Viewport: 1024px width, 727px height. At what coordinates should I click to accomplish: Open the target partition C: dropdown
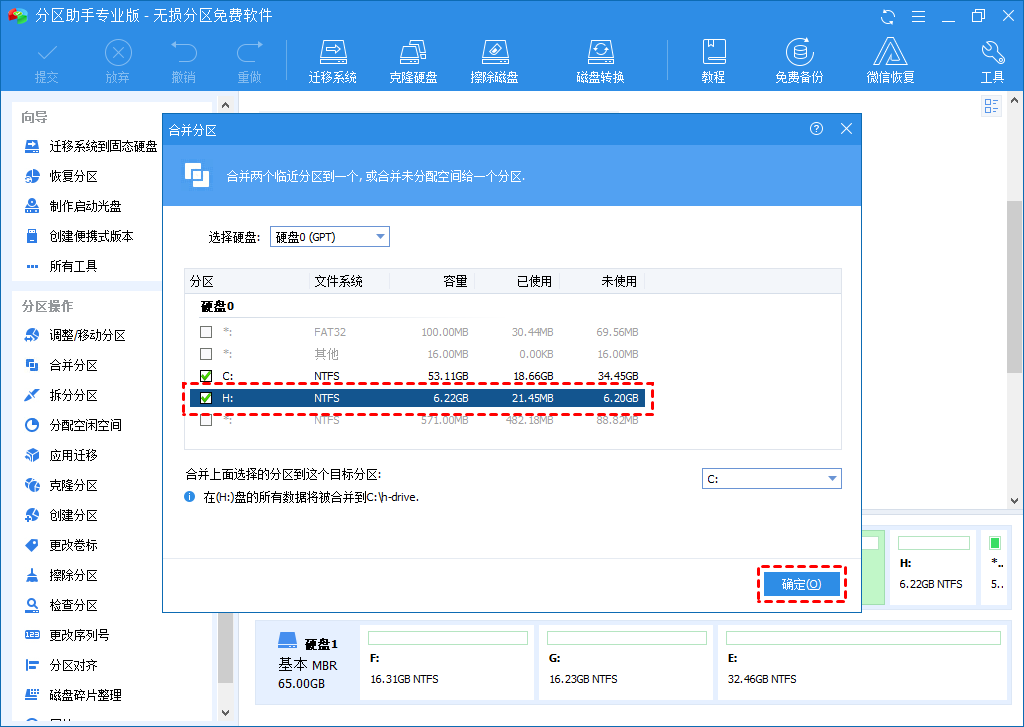pos(771,478)
